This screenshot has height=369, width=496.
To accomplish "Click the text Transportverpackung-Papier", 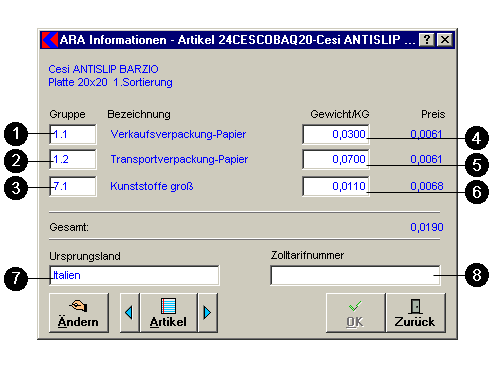I will (179, 159).
